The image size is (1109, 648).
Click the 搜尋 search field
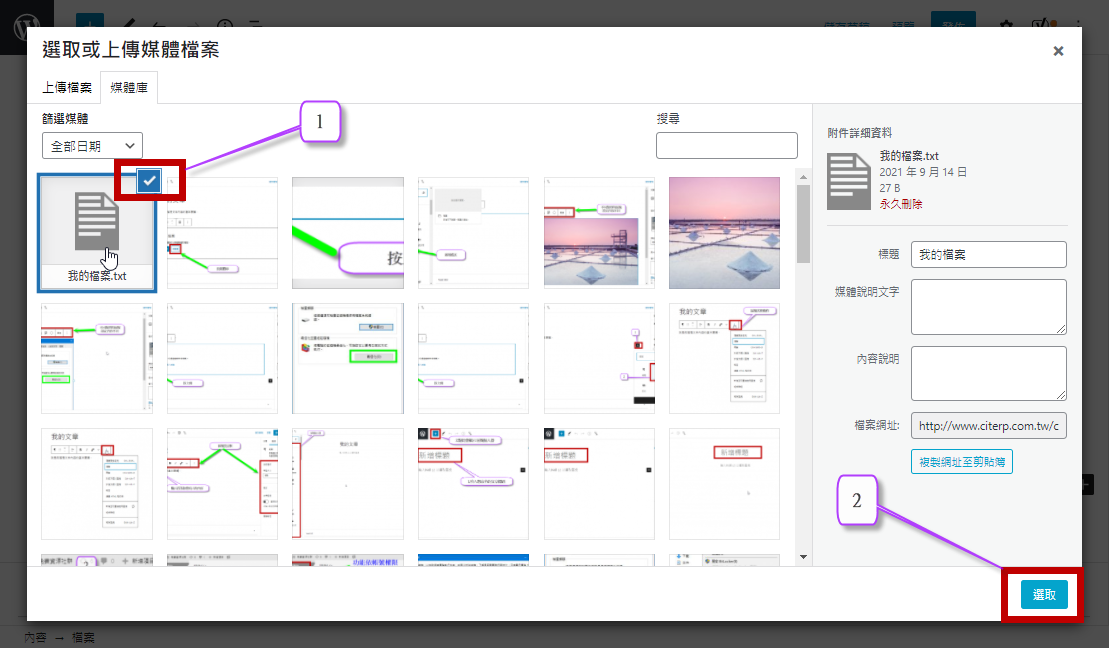726,146
